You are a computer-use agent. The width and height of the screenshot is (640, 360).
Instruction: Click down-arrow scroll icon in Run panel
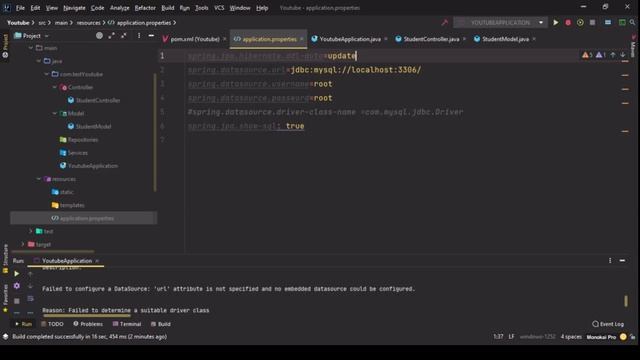30,286
